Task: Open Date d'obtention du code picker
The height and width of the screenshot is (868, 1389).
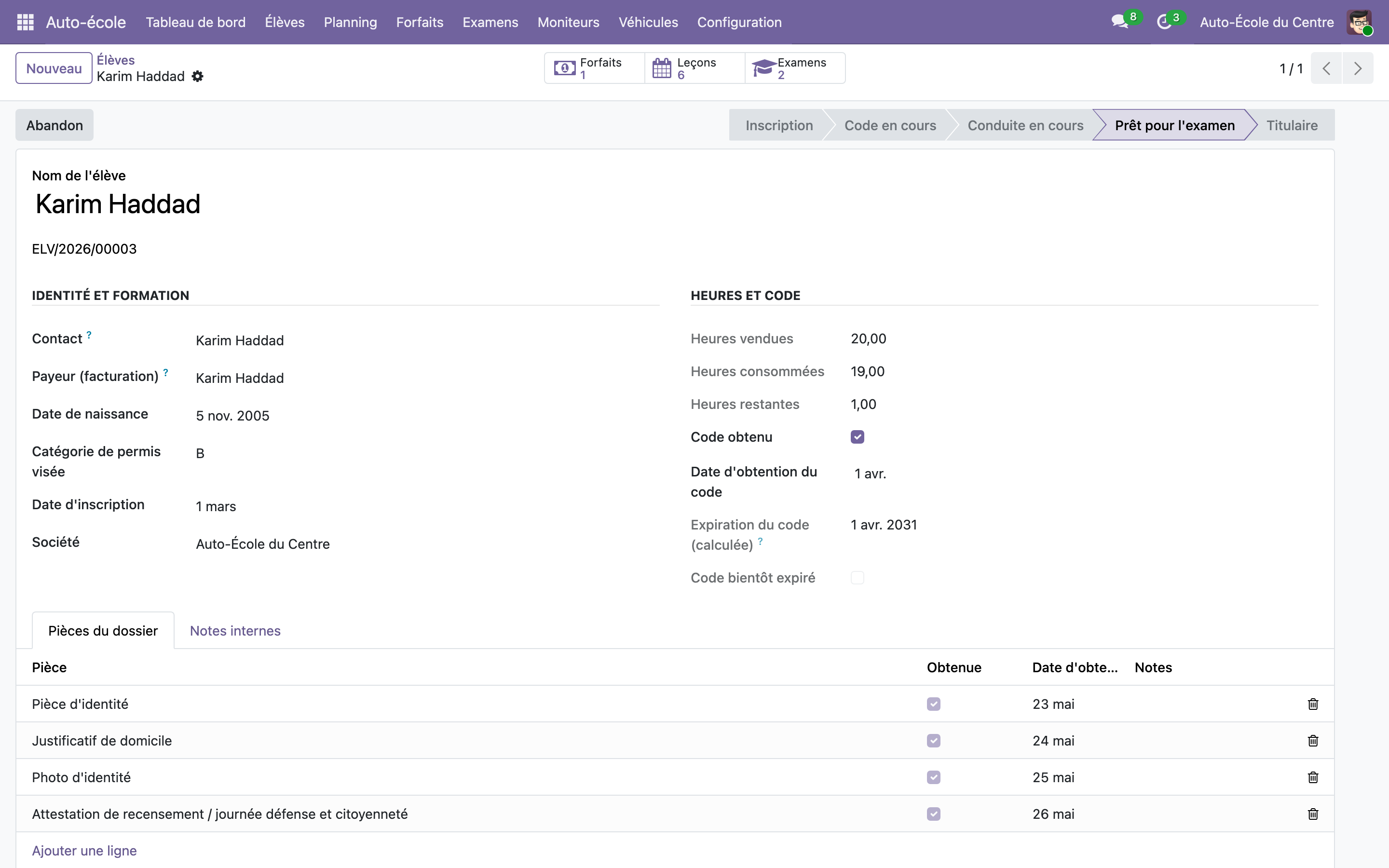Action: pos(1085,474)
